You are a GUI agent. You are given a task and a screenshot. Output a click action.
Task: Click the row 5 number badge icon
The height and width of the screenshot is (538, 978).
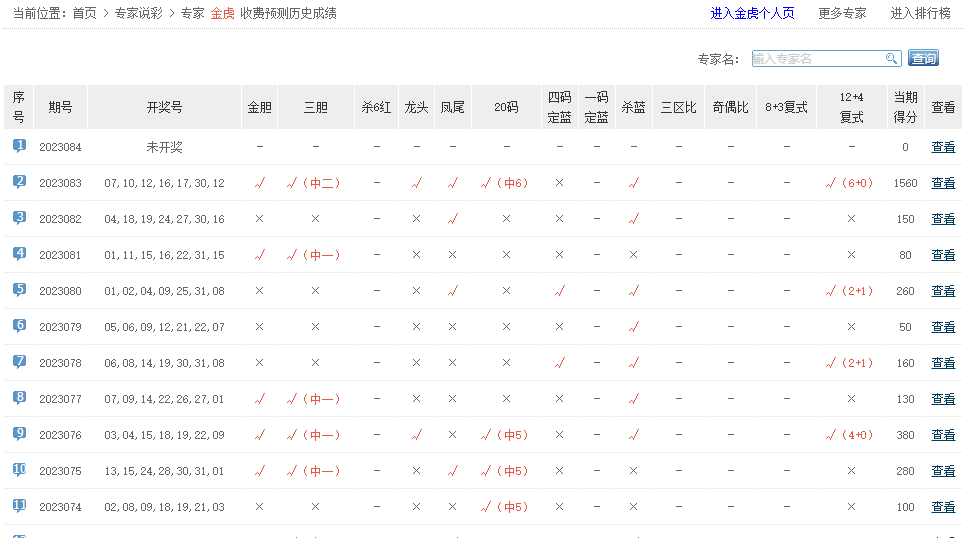pos(19,290)
